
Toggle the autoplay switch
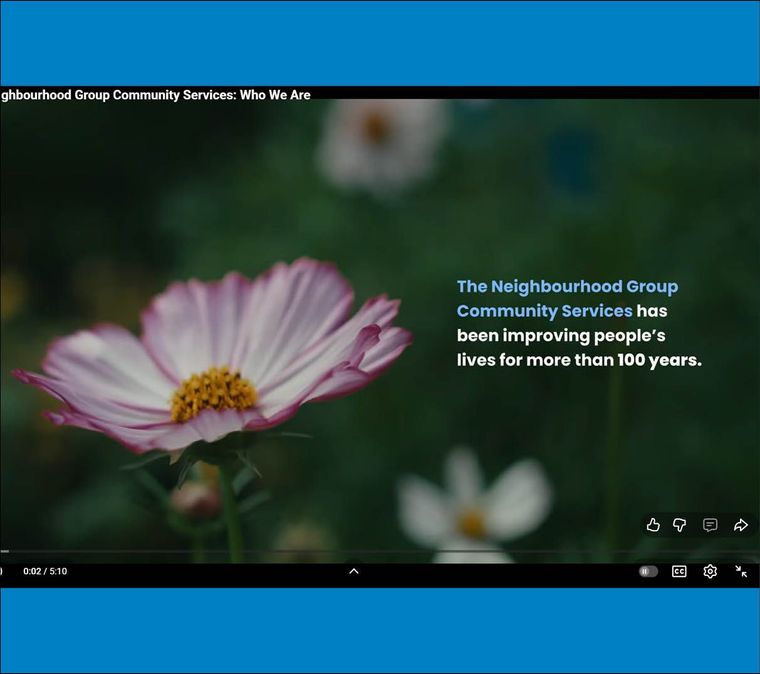(648, 571)
